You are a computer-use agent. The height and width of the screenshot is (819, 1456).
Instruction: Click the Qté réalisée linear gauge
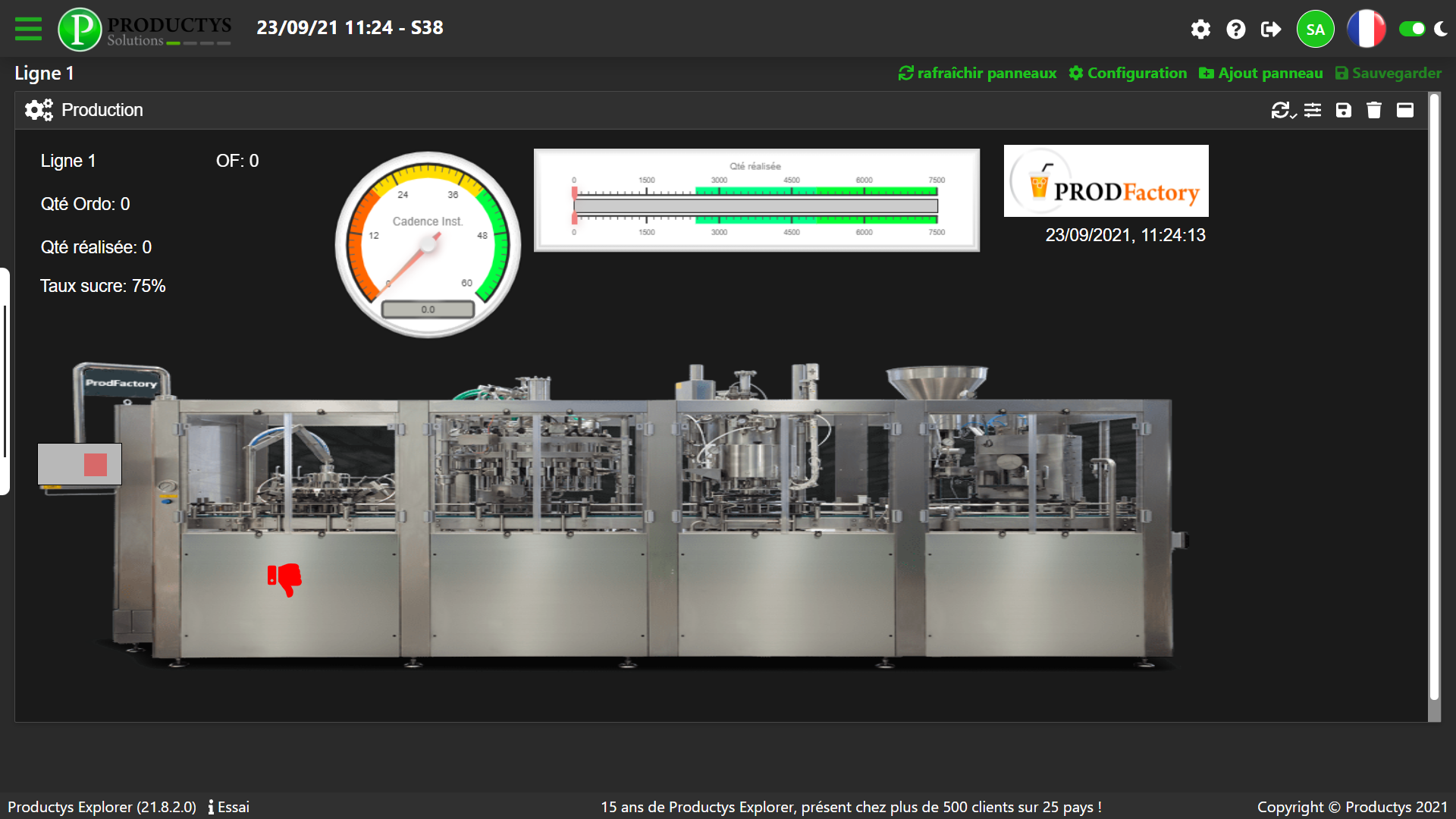point(756,200)
